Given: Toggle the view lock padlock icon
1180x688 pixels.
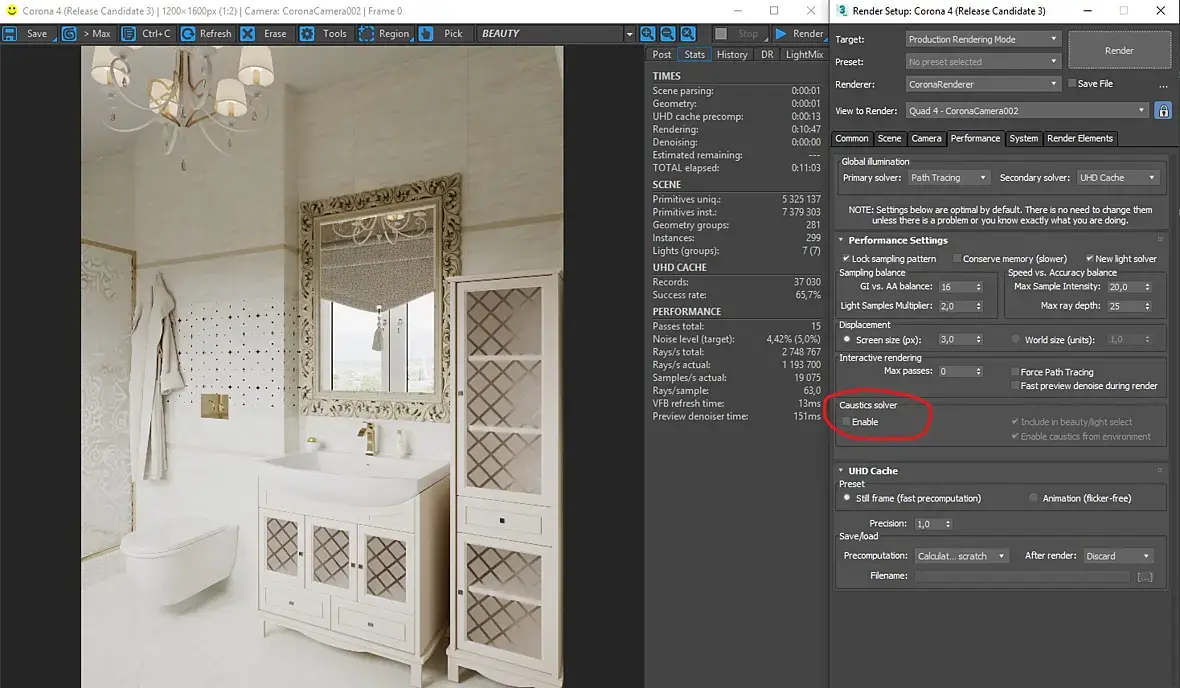Looking at the screenshot, I should click(x=1163, y=111).
